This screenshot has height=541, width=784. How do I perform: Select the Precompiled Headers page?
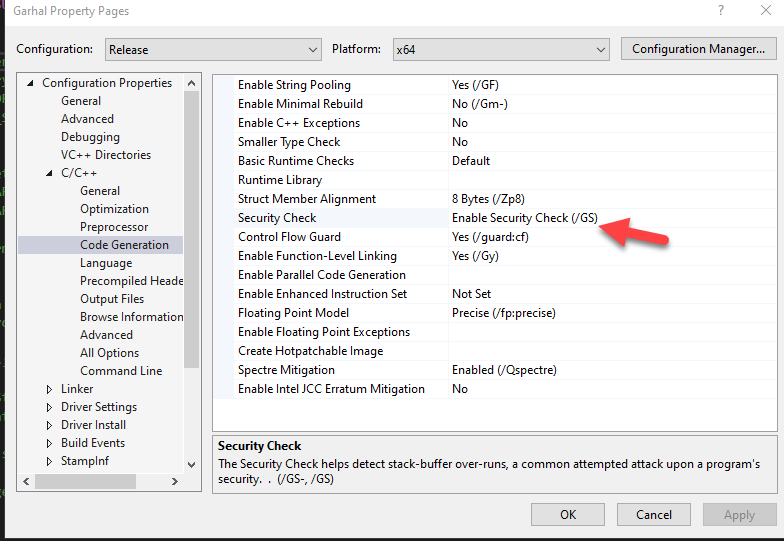tap(132, 281)
